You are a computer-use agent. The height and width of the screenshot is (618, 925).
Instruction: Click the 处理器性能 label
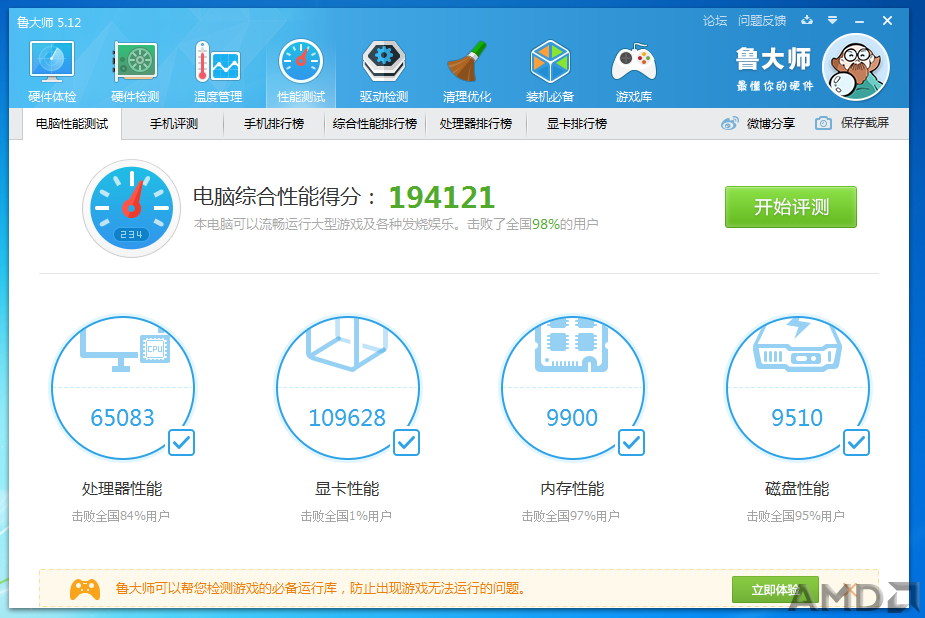(x=122, y=489)
